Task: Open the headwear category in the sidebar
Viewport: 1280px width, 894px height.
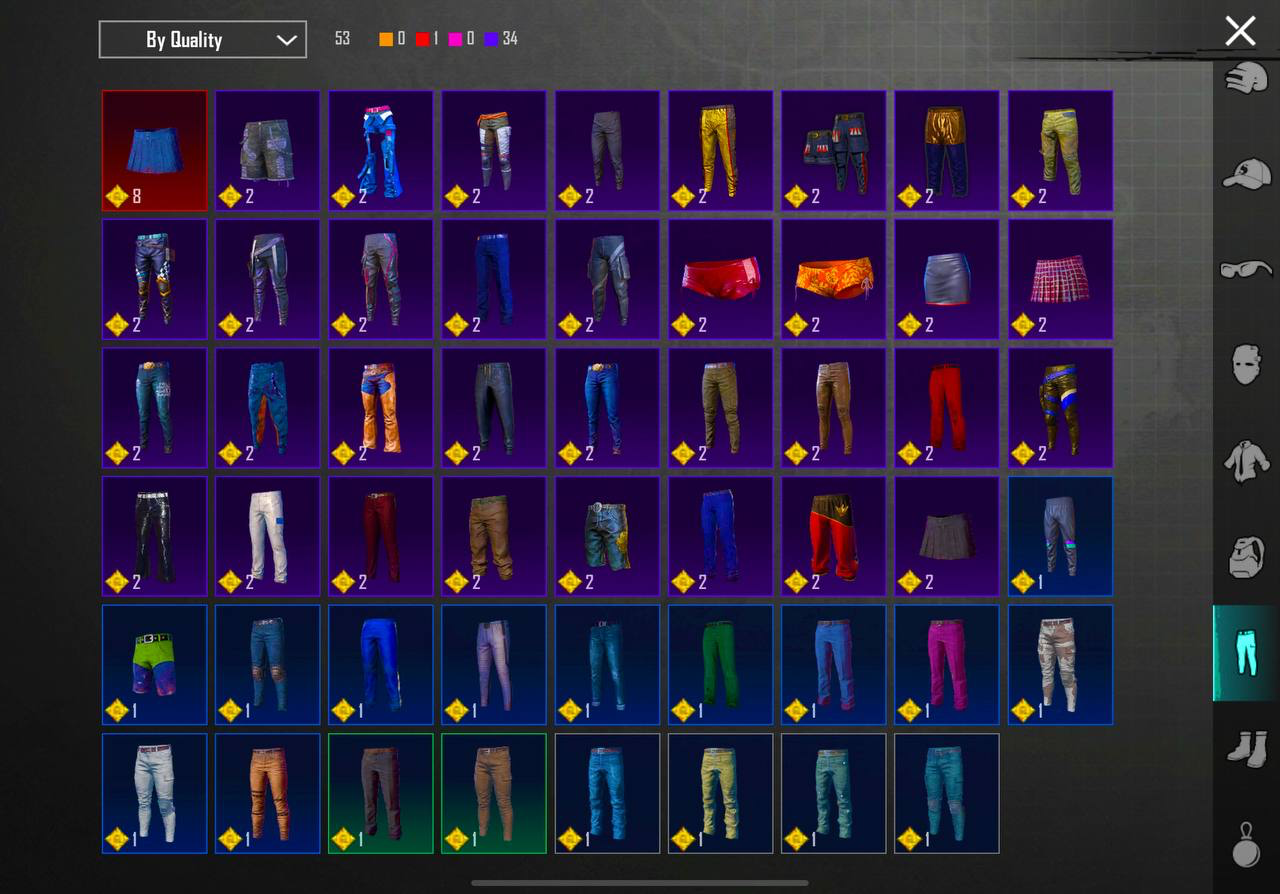Action: [1245, 80]
